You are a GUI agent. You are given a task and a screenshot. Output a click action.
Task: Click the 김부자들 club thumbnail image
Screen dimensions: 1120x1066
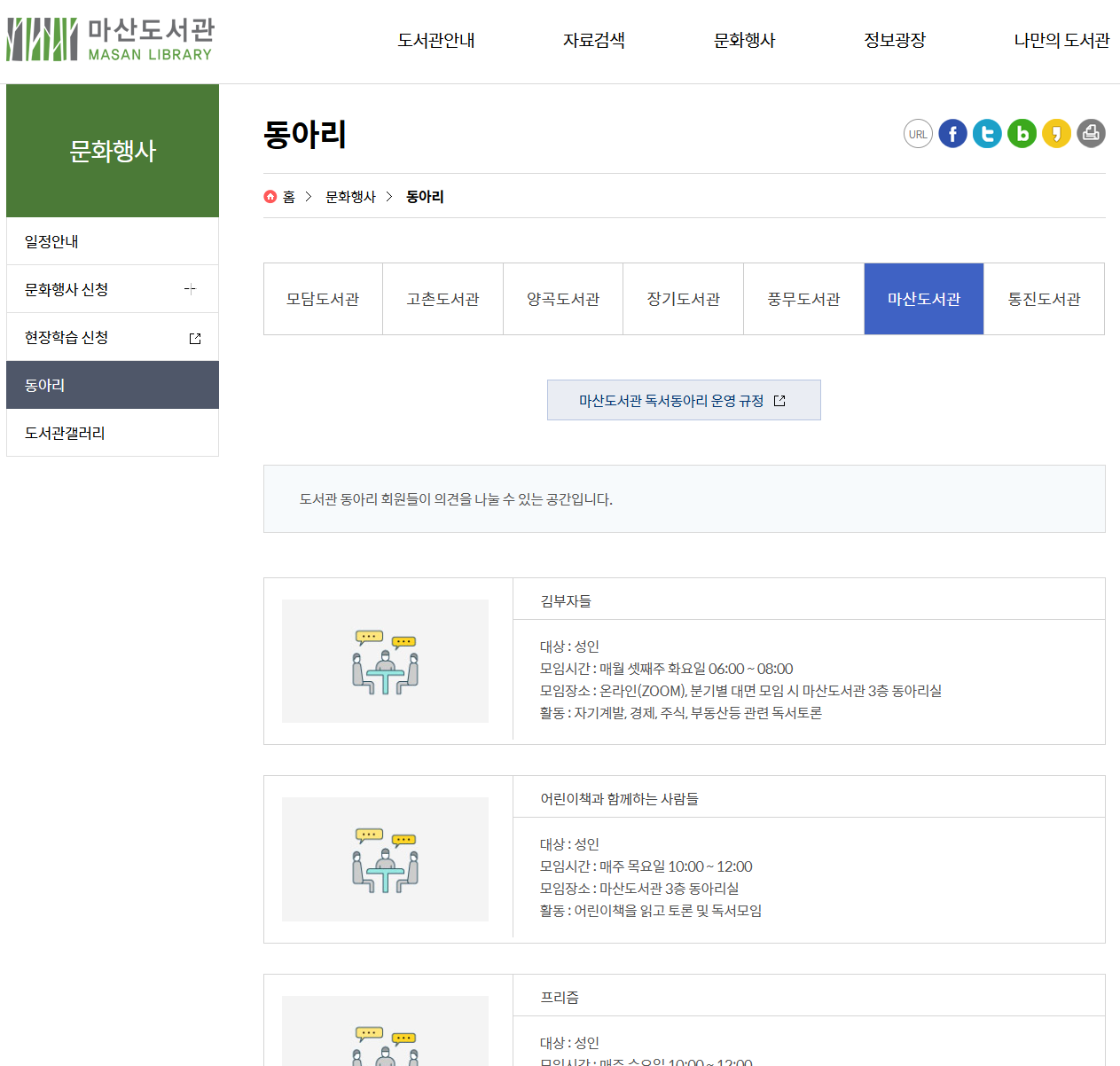385,661
